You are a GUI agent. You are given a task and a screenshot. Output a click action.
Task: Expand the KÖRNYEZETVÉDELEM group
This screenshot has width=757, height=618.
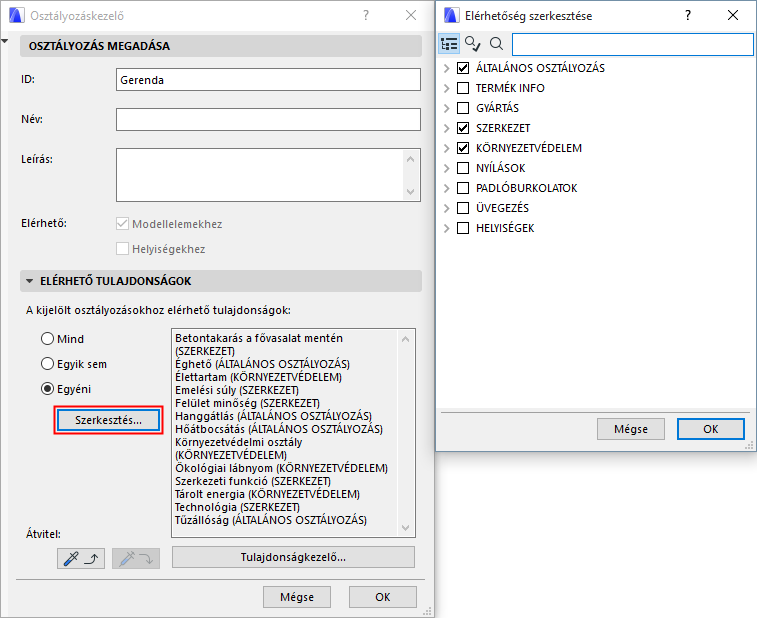click(x=447, y=148)
